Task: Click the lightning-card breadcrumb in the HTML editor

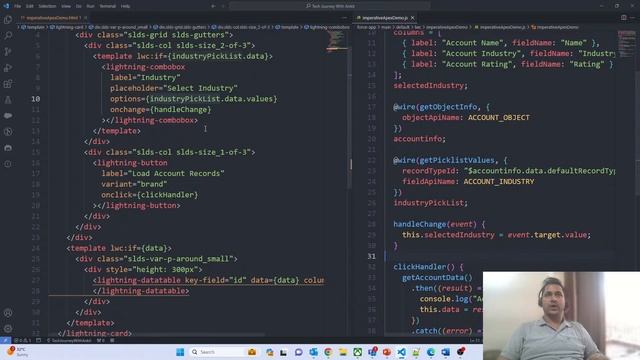Action: click(68, 27)
